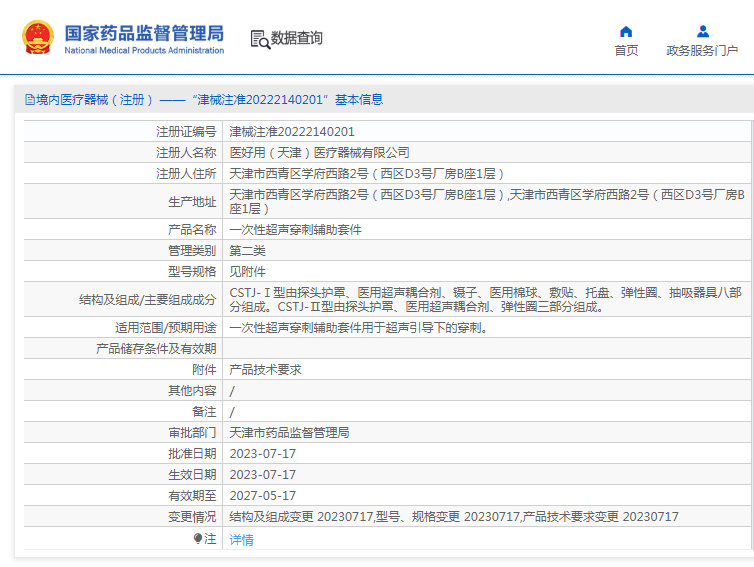Click the 批准日期 label
754x567 pixels.
[192, 454]
